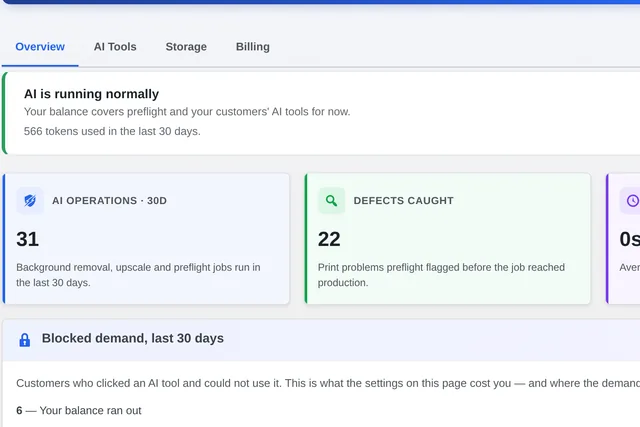The image size is (640, 427).
Task: Click the AI operations count 31
Action: [27, 239]
